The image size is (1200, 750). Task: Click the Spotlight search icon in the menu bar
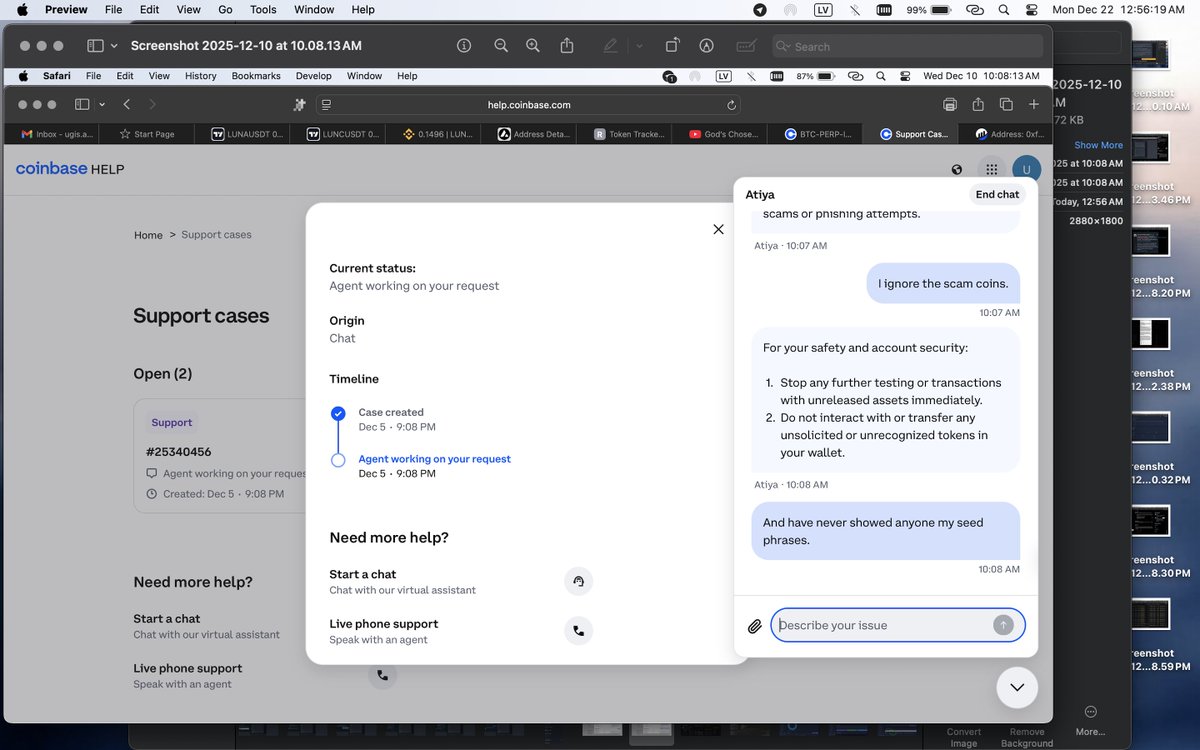1003,10
